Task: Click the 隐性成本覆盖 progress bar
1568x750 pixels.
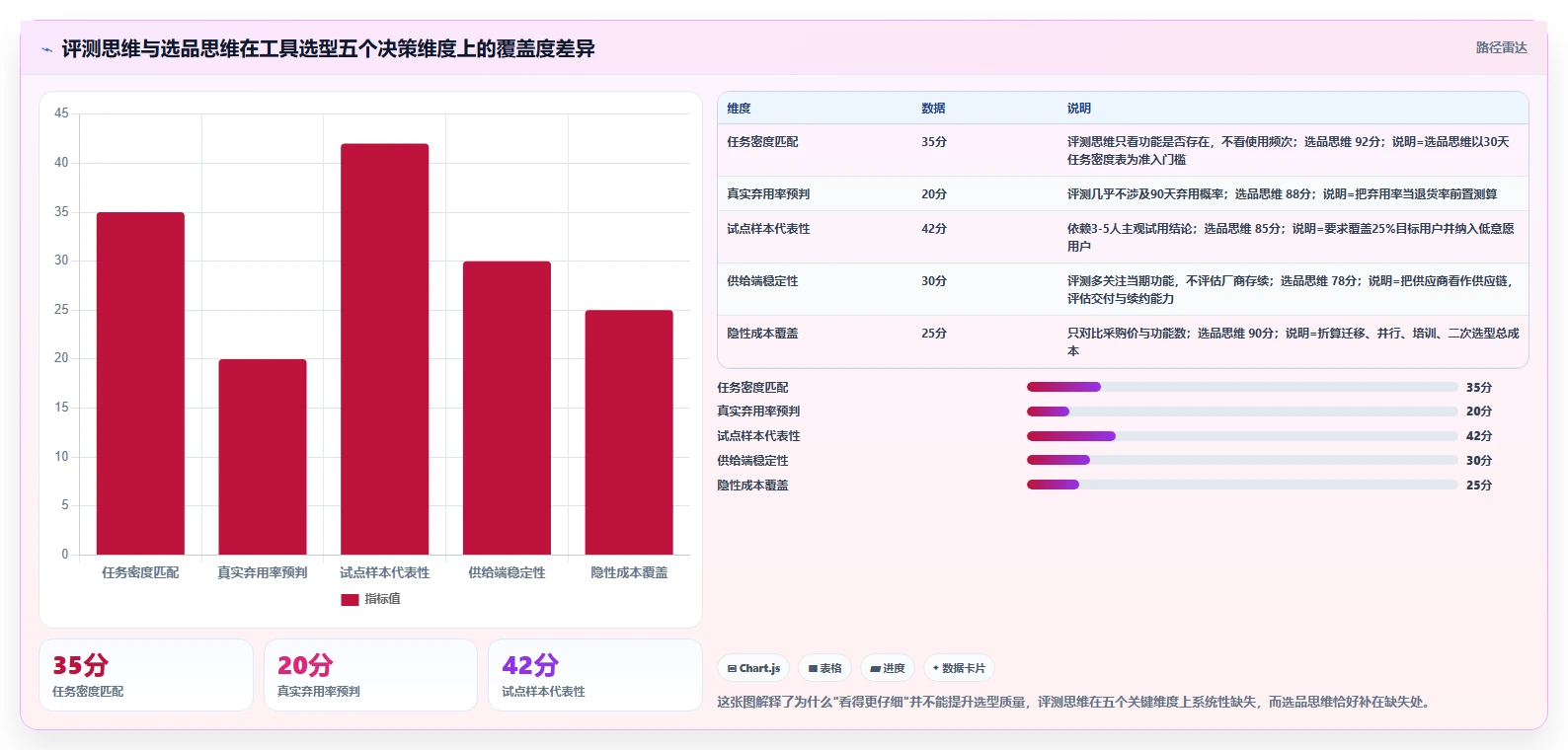Action: tap(1242, 485)
